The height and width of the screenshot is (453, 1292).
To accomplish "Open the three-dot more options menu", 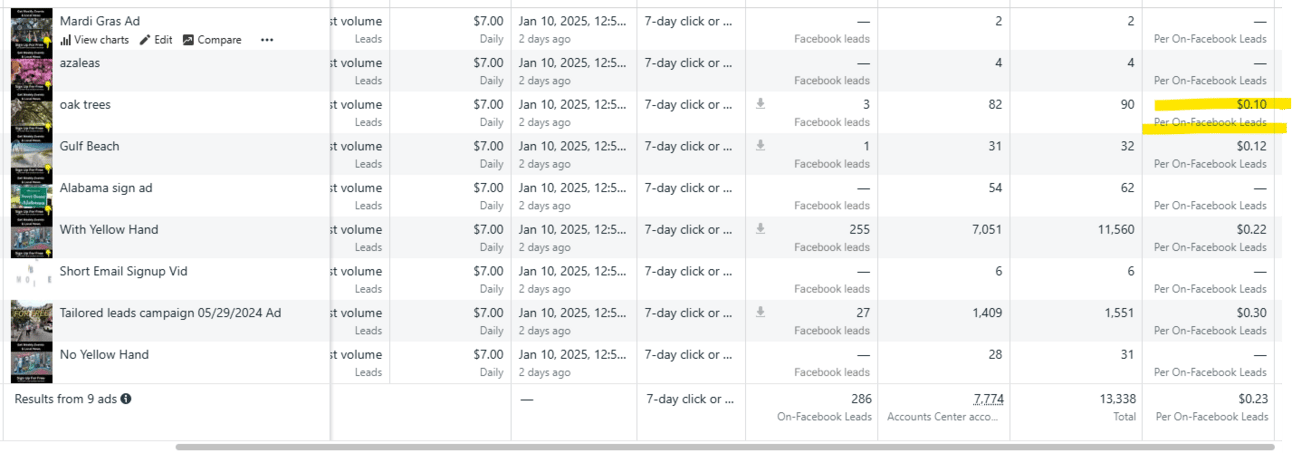I will pos(267,40).
